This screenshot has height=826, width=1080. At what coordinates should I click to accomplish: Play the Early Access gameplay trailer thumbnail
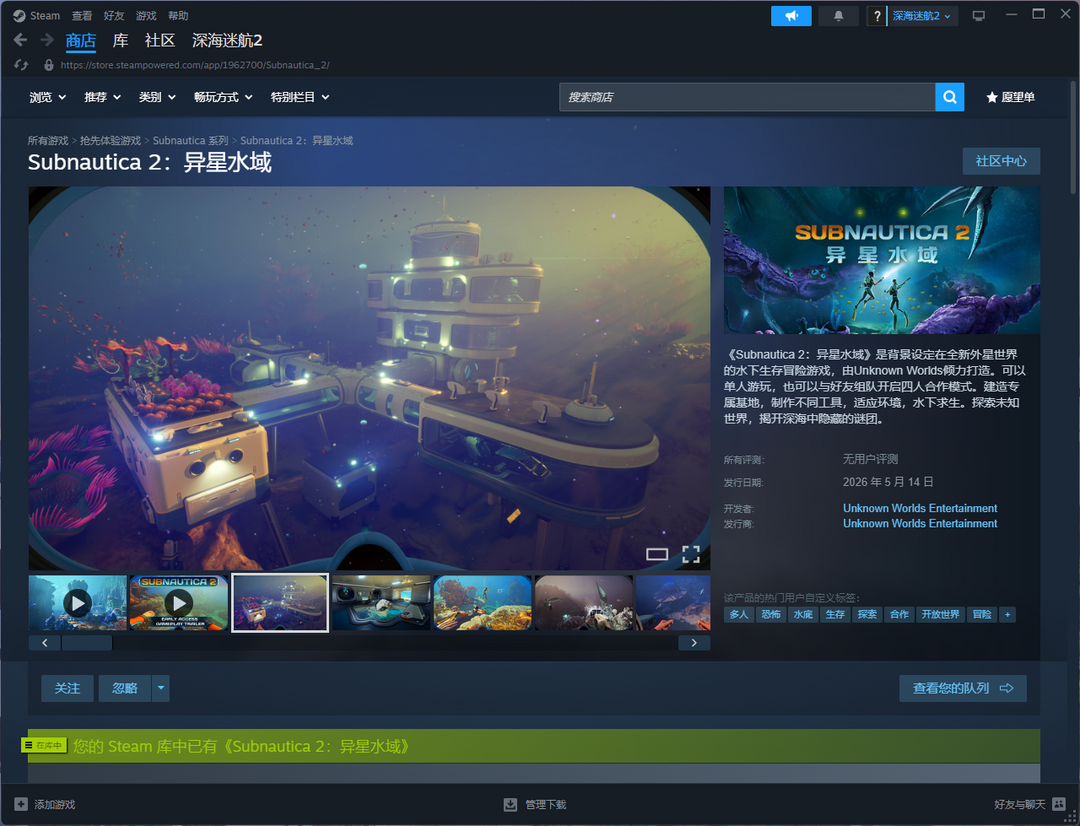coord(179,603)
